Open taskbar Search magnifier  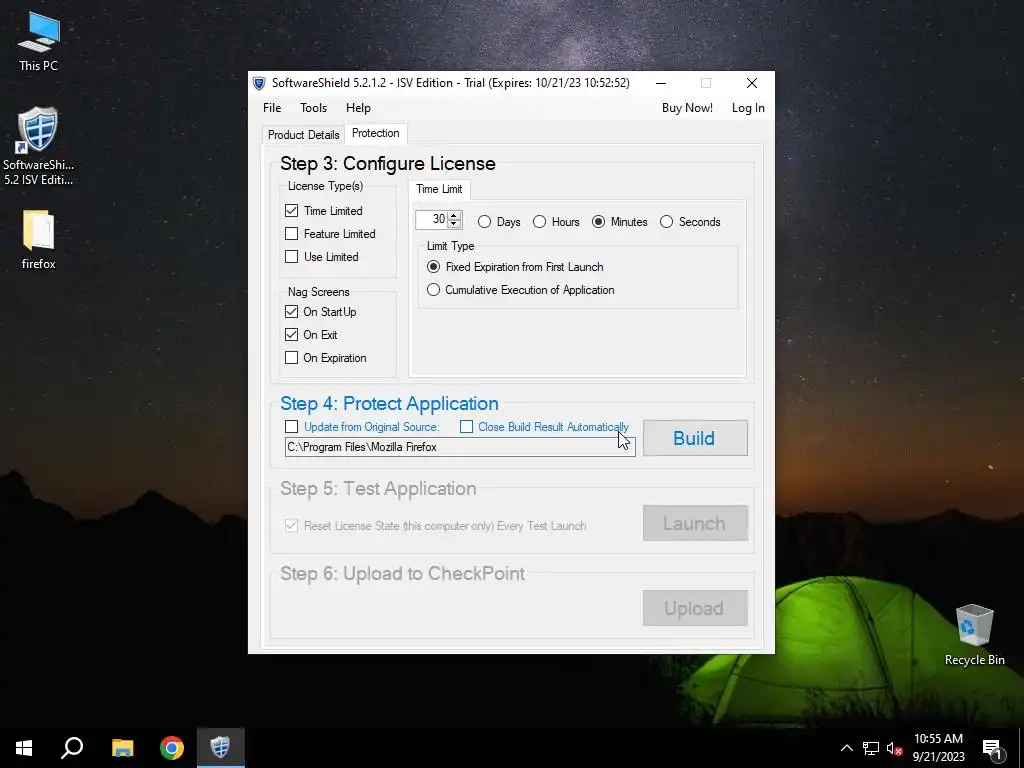tap(72, 748)
